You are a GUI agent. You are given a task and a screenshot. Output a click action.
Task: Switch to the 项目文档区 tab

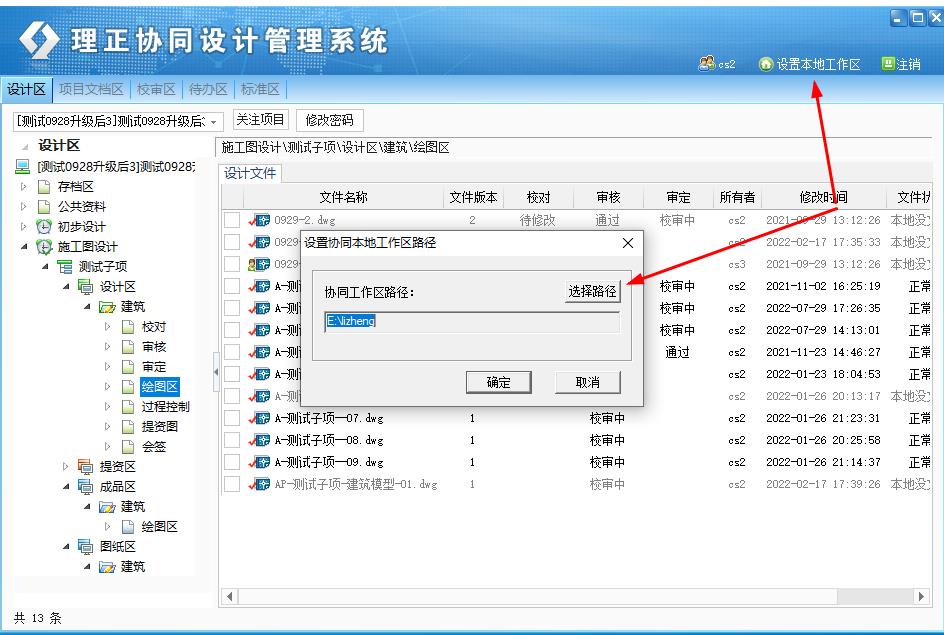click(x=92, y=89)
